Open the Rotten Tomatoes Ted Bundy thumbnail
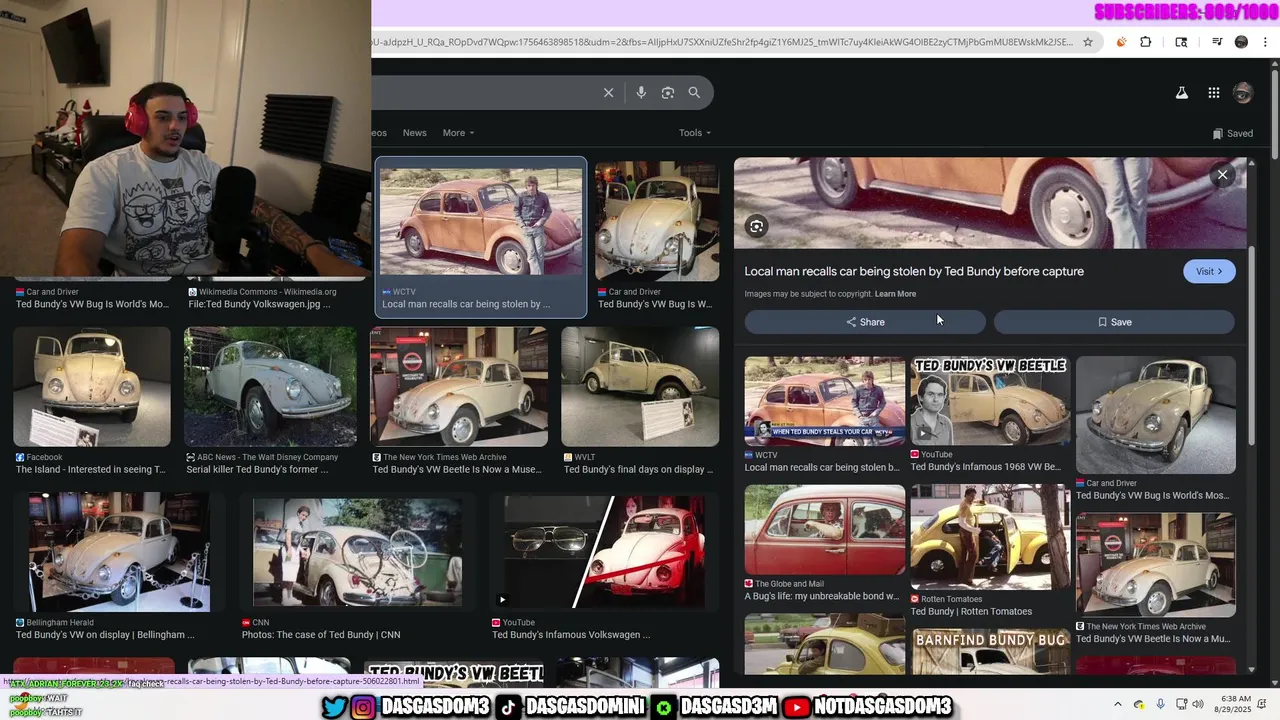1280x720 pixels. point(990,537)
